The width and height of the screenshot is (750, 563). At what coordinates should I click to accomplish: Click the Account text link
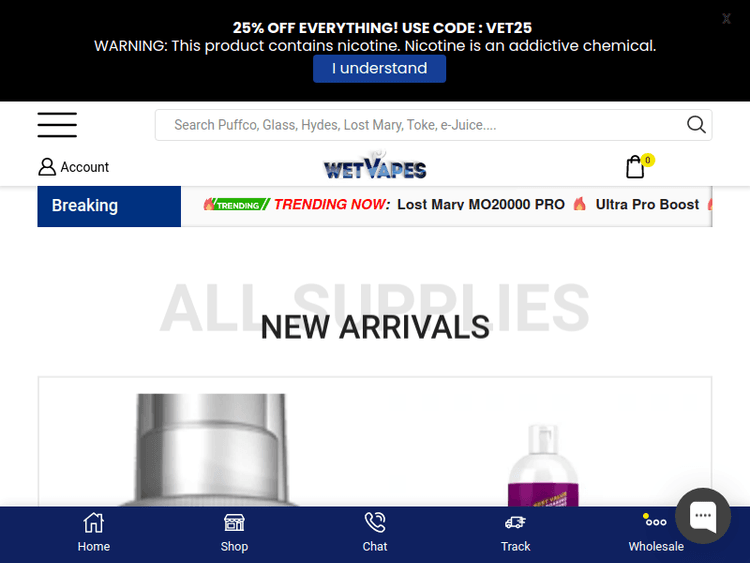pos(85,167)
